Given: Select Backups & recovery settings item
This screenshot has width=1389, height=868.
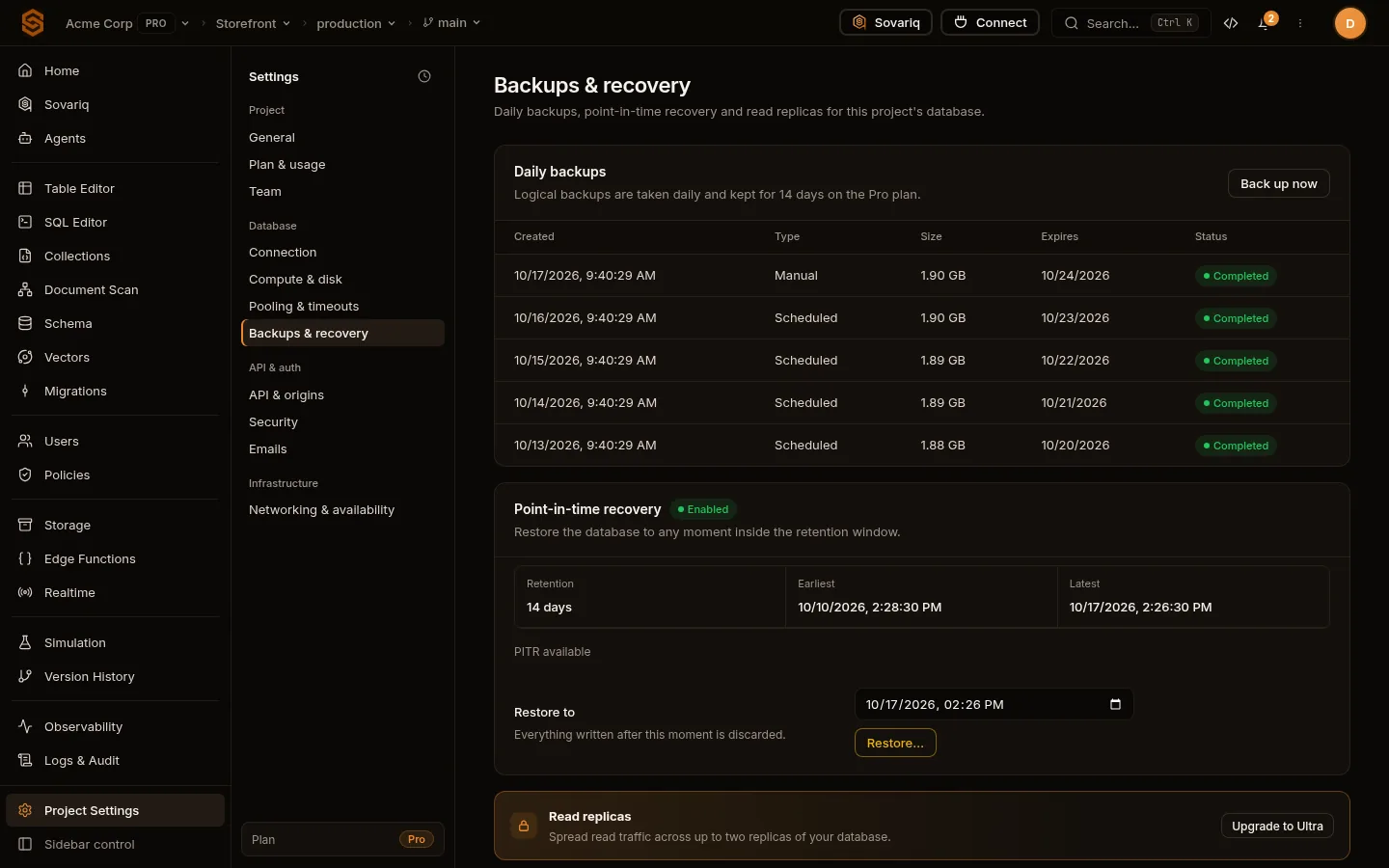Looking at the screenshot, I should [342, 334].
